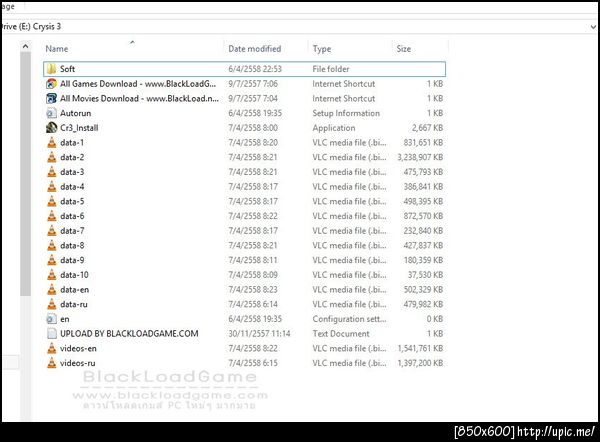Click the '30/11/2557 11:14' date cell
This screenshot has height=442, width=600.
click(x=259, y=334)
